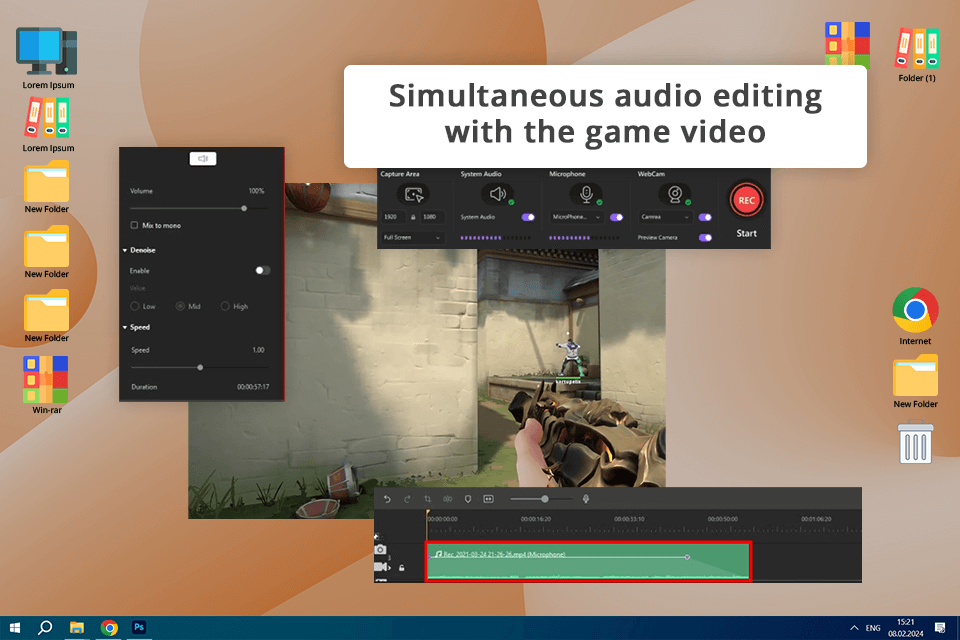960x640 pixels.
Task: Open the Camera device dropdown
Action: click(x=665, y=217)
